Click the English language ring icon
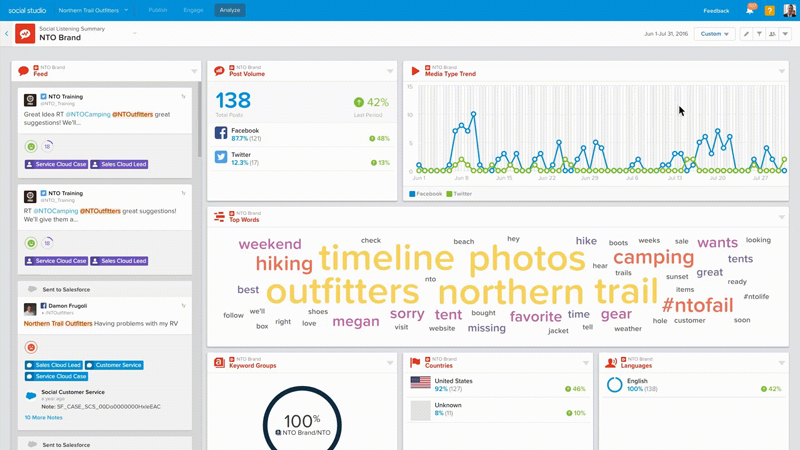Viewport: 800px width, 450px height. pos(614,385)
